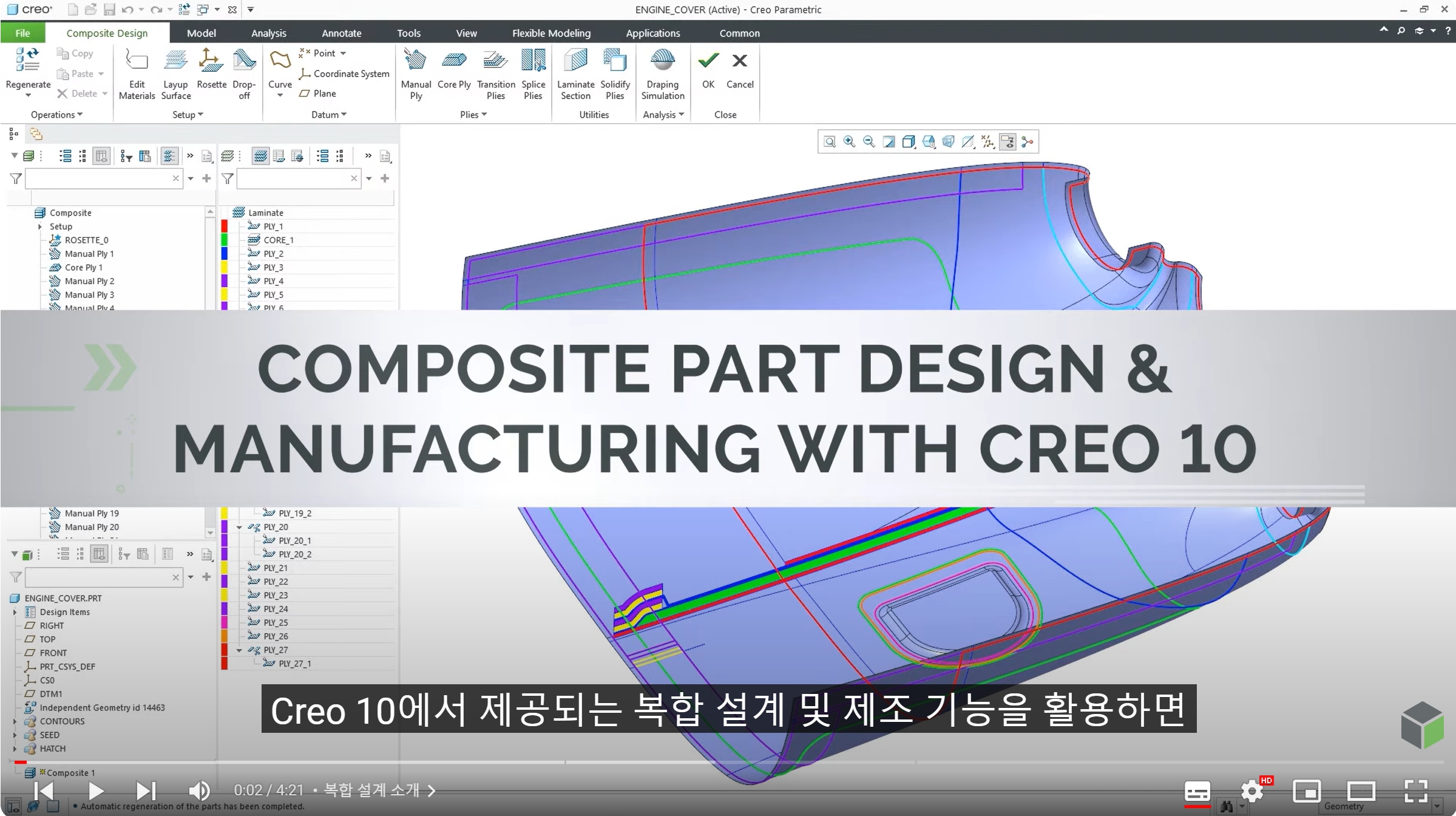This screenshot has width=1456, height=816.
Task: Insert a Coordinate System datum
Action: (x=344, y=73)
